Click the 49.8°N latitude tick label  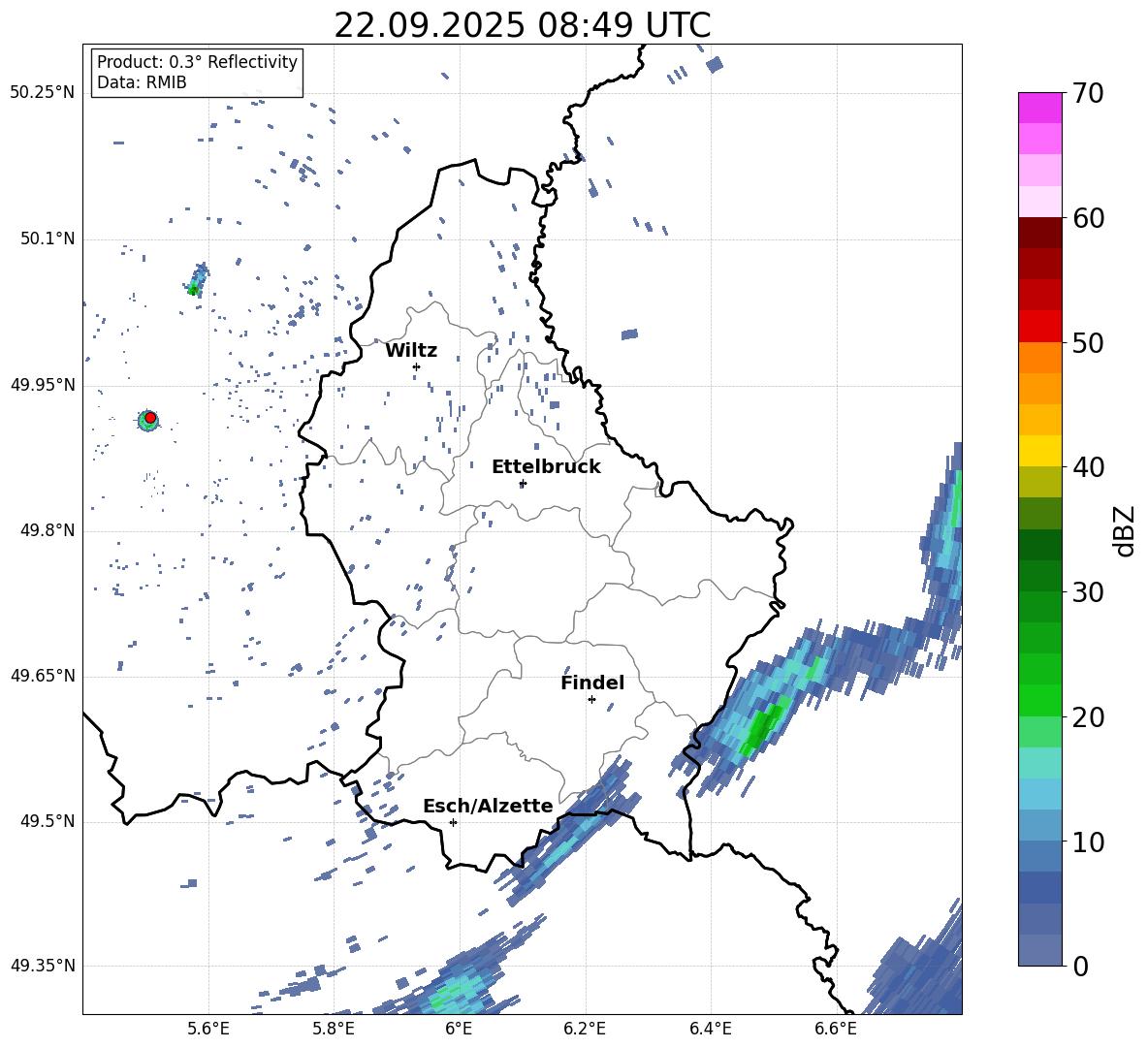pyautogui.click(x=47, y=530)
